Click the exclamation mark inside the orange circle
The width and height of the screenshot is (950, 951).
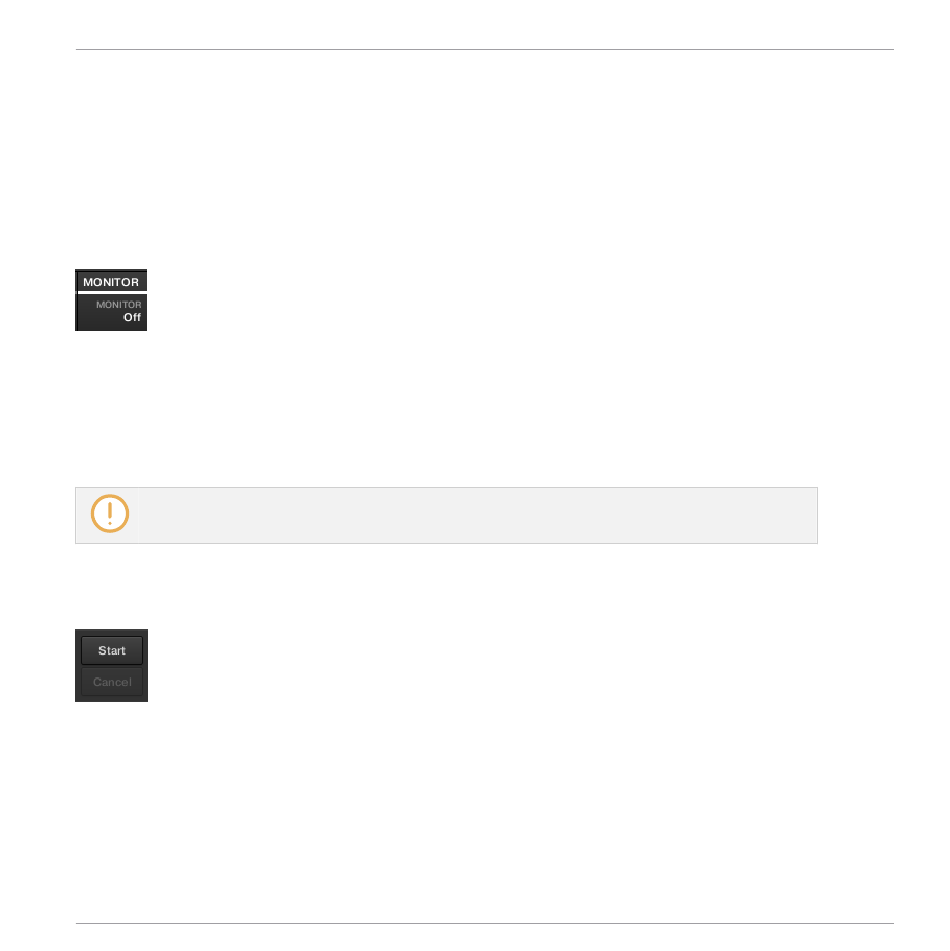pos(110,514)
